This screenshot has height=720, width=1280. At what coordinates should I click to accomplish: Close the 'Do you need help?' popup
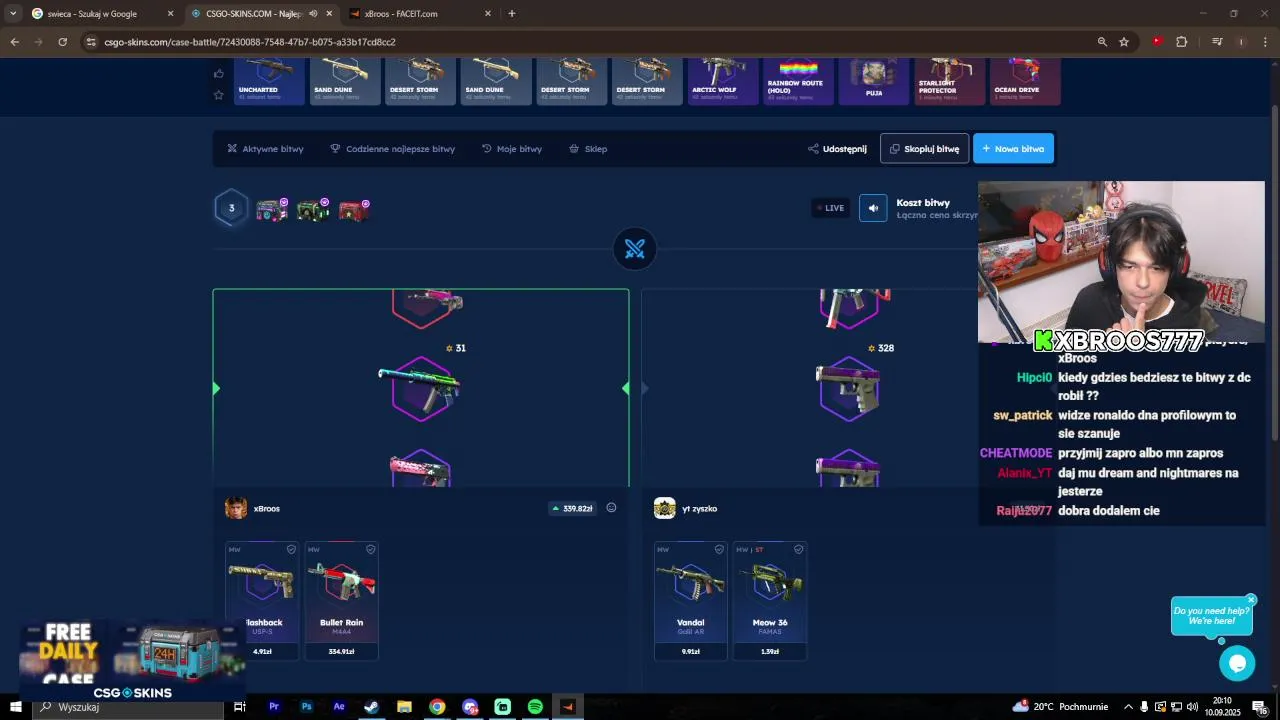click(x=1250, y=600)
